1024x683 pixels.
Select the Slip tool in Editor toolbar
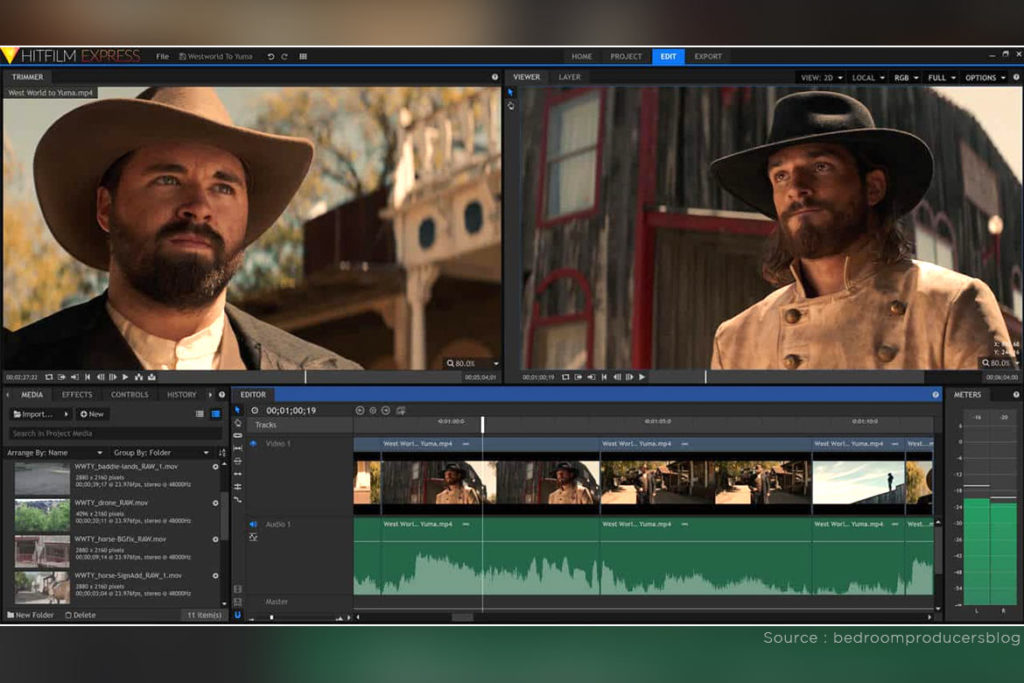tap(238, 448)
